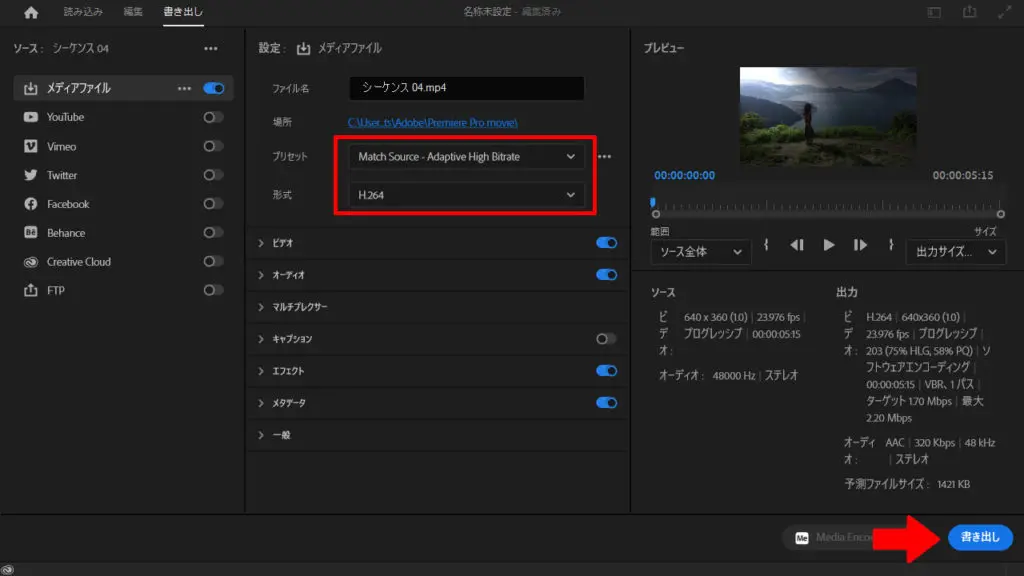Click the Behance destination icon
The image size is (1024, 576).
click(30, 233)
